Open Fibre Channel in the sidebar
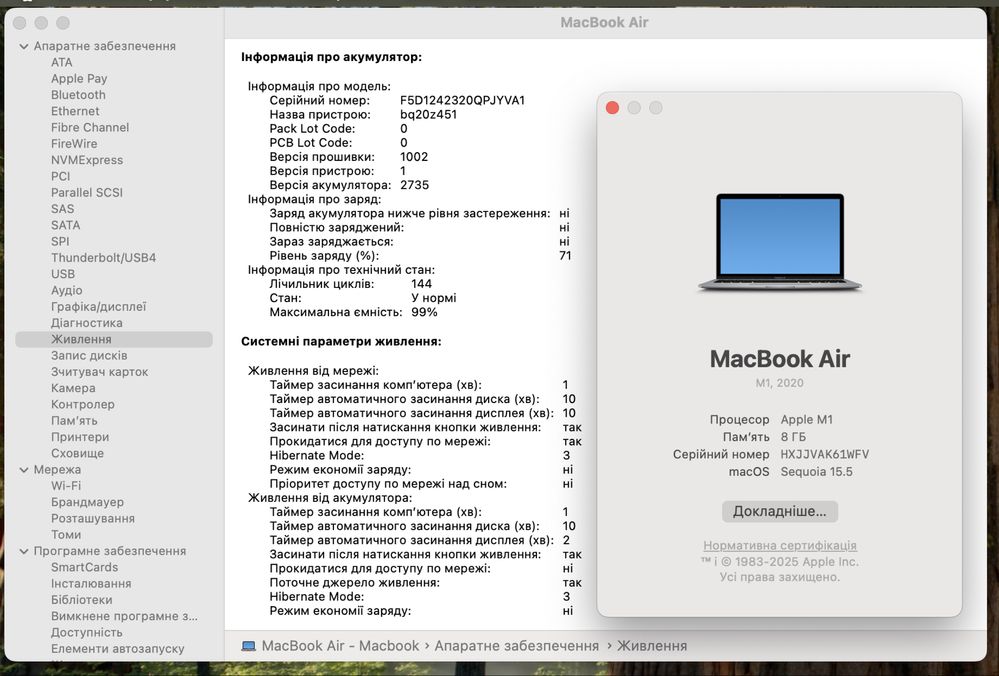Viewport: 999px width, 676px height. [x=90, y=127]
